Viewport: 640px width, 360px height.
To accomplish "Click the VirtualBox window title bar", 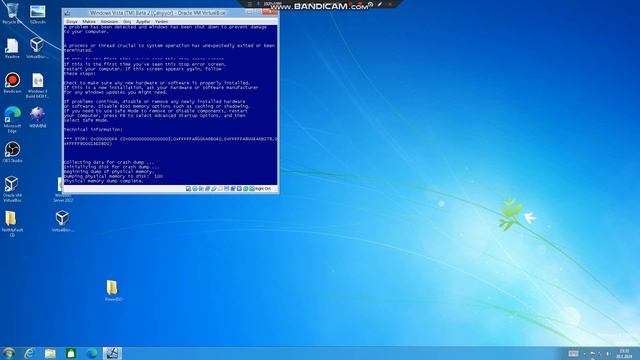I will coord(158,13).
